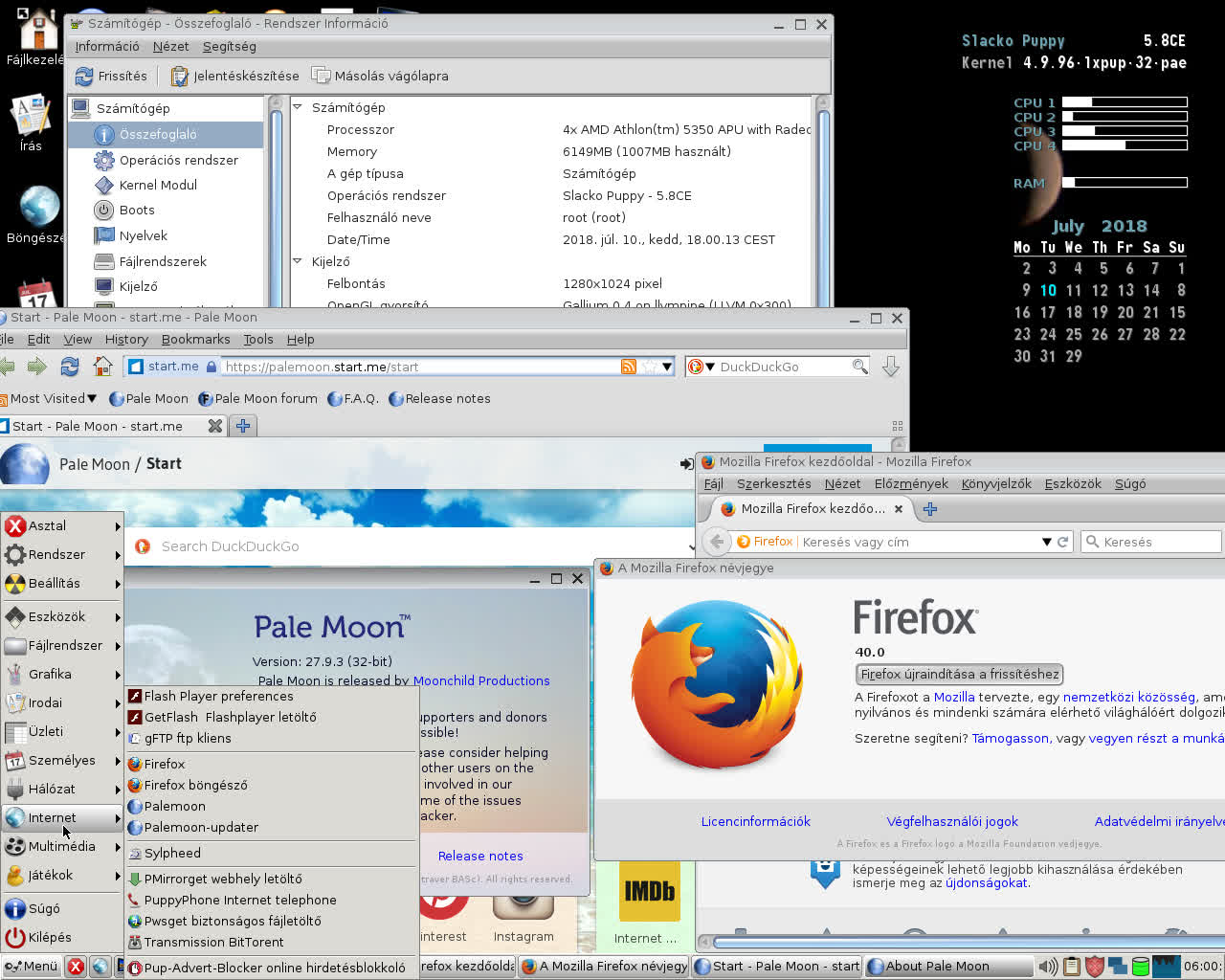Select Nyelvek in the sidebar tree
The width and height of the screenshot is (1225, 980).
[x=143, y=235]
